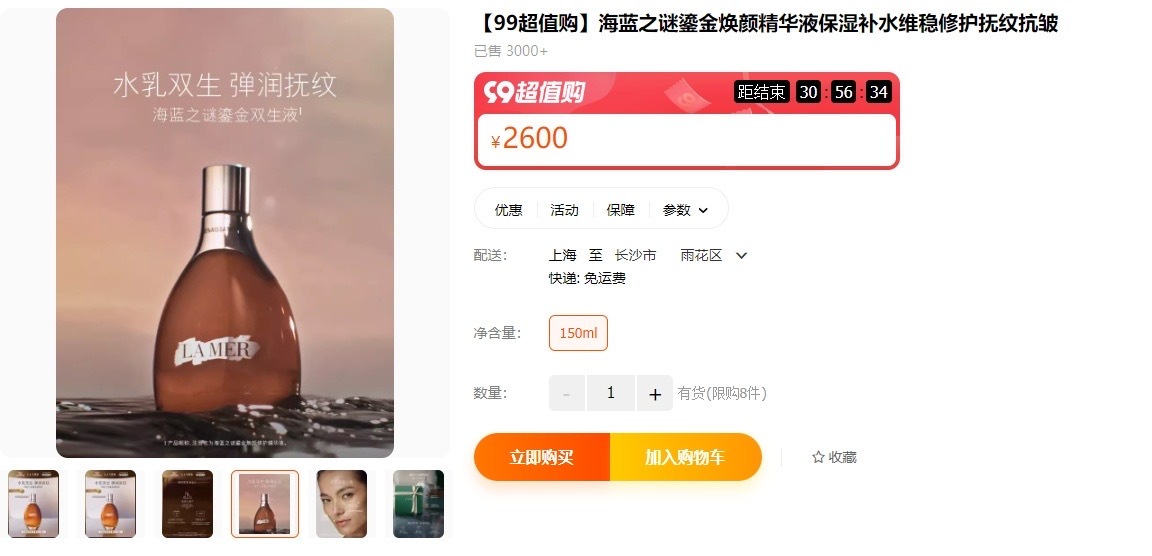Select the highlighted fourth thumbnail
This screenshot has height=556, width=1152.
(x=264, y=504)
